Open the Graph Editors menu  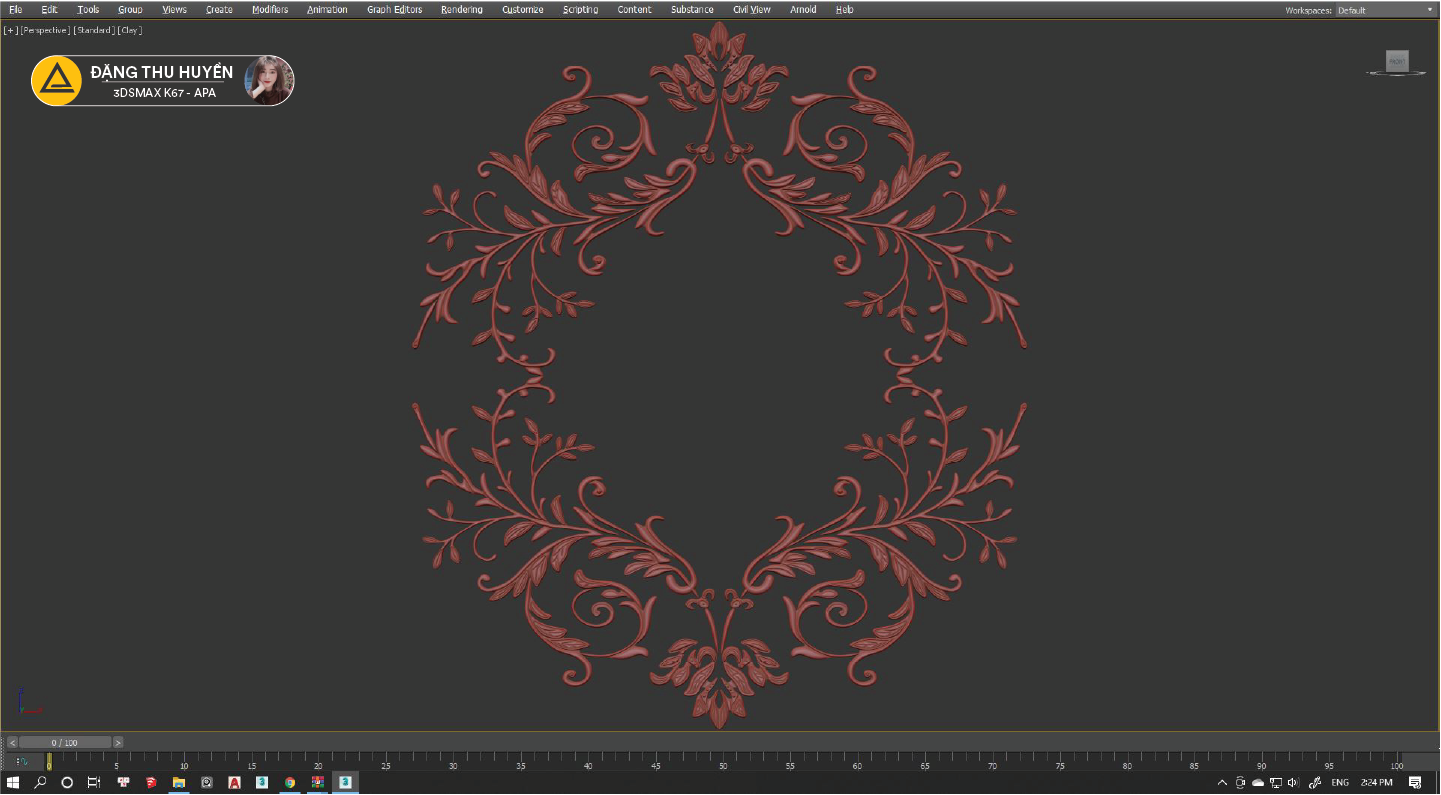(394, 10)
